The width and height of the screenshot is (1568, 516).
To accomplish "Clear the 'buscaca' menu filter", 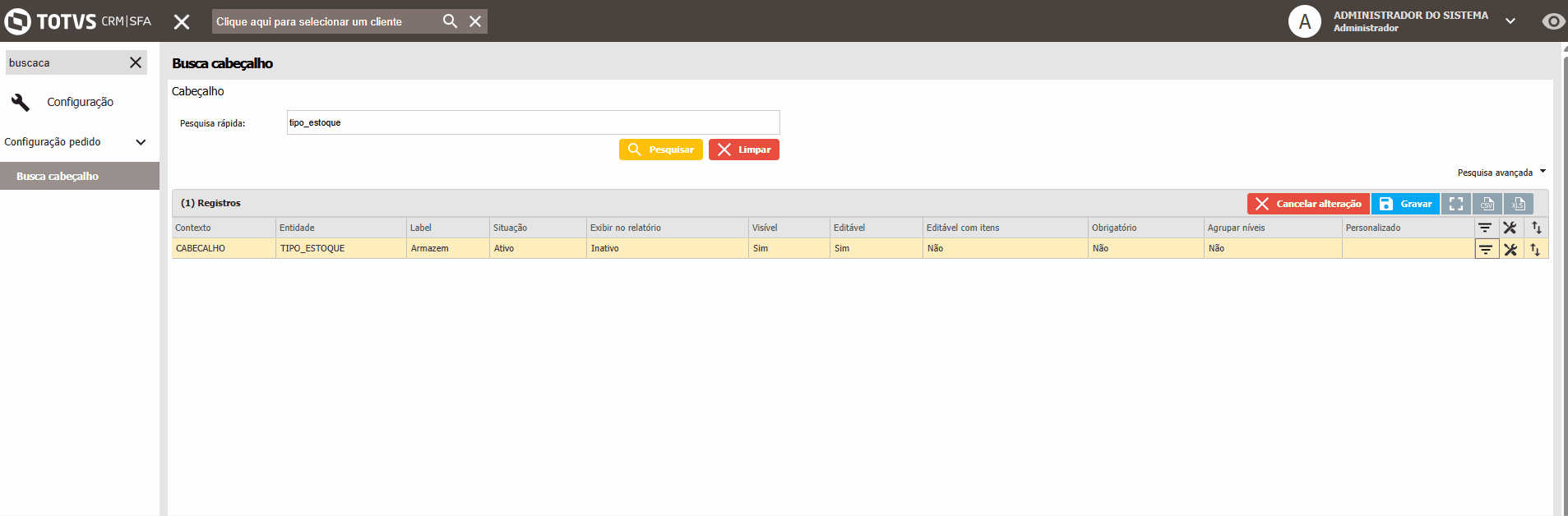I will [136, 62].
